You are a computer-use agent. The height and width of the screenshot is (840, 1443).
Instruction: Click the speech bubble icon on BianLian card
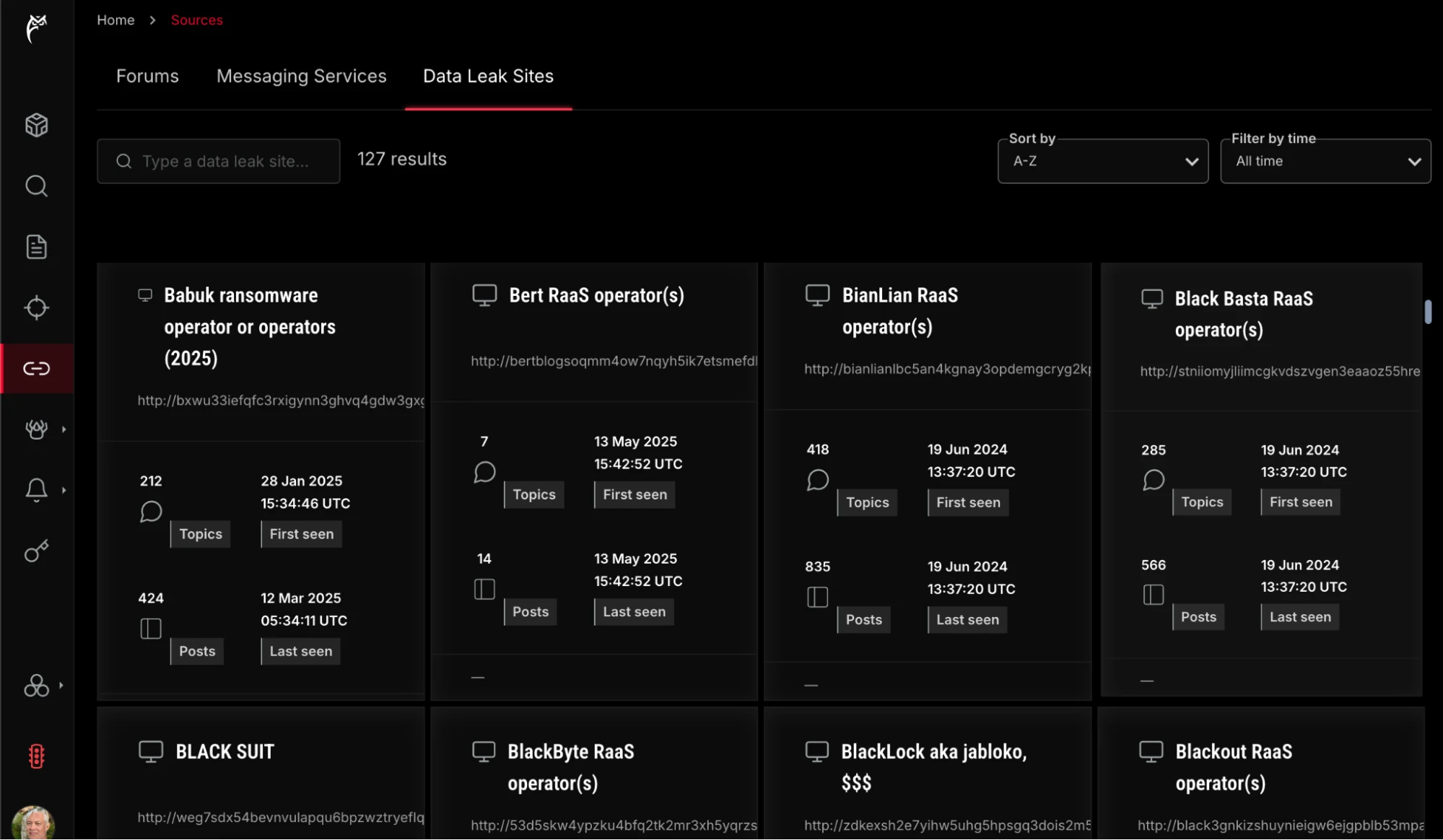817,480
